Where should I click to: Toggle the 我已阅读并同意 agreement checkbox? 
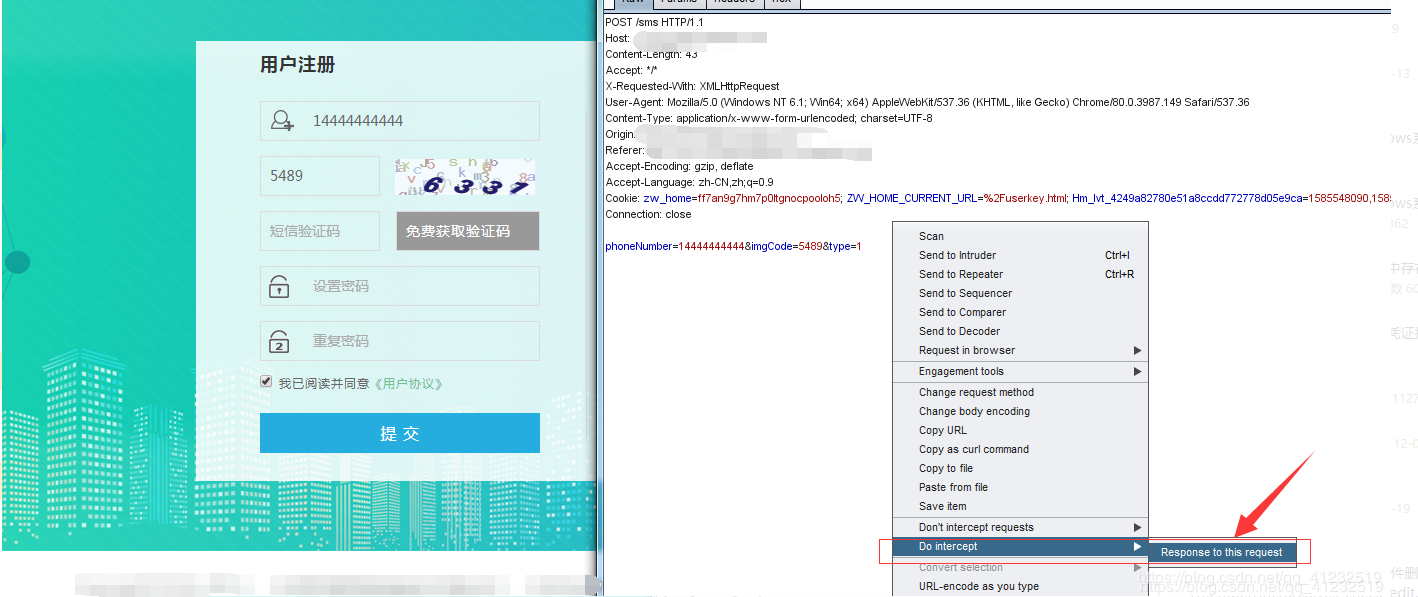click(266, 381)
